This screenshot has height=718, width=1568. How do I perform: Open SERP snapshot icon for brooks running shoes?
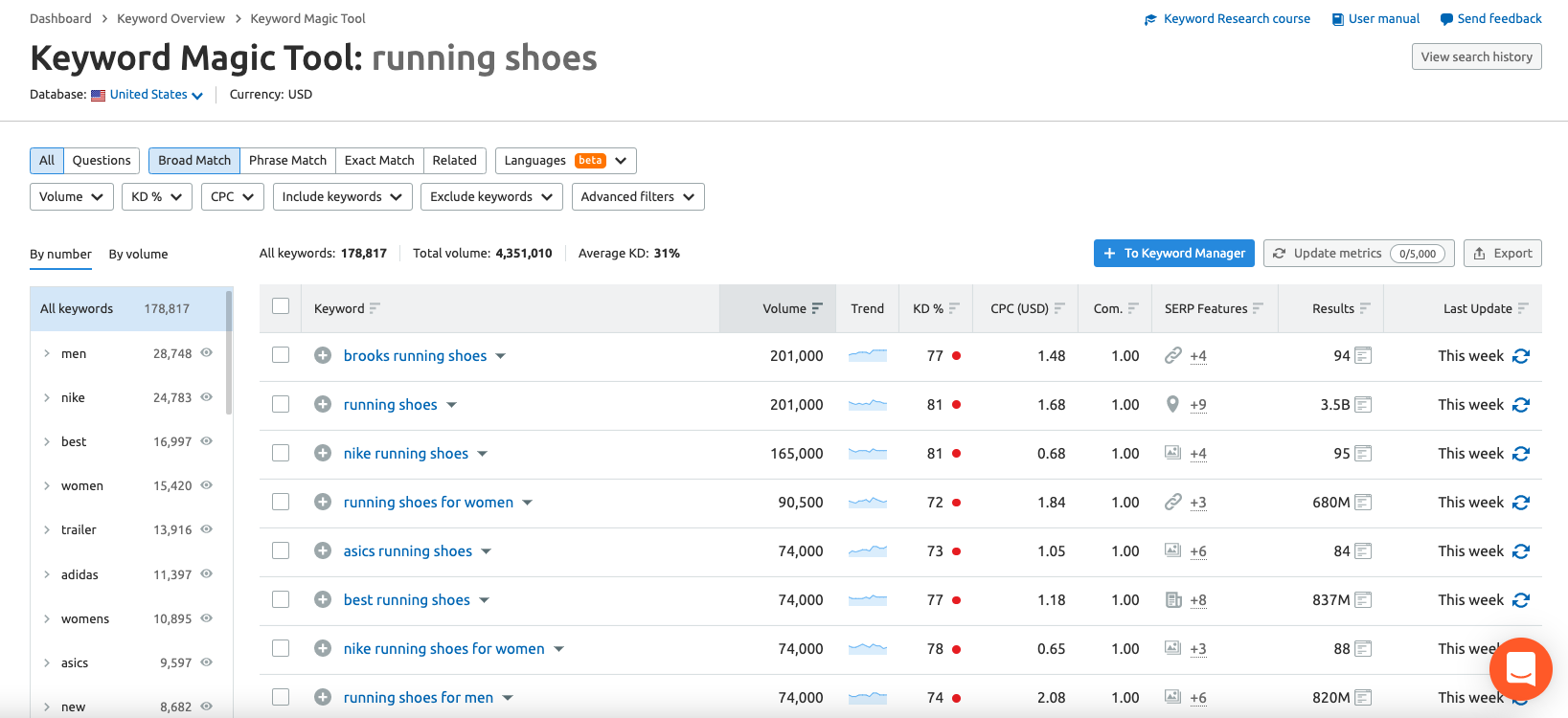pos(1363,356)
